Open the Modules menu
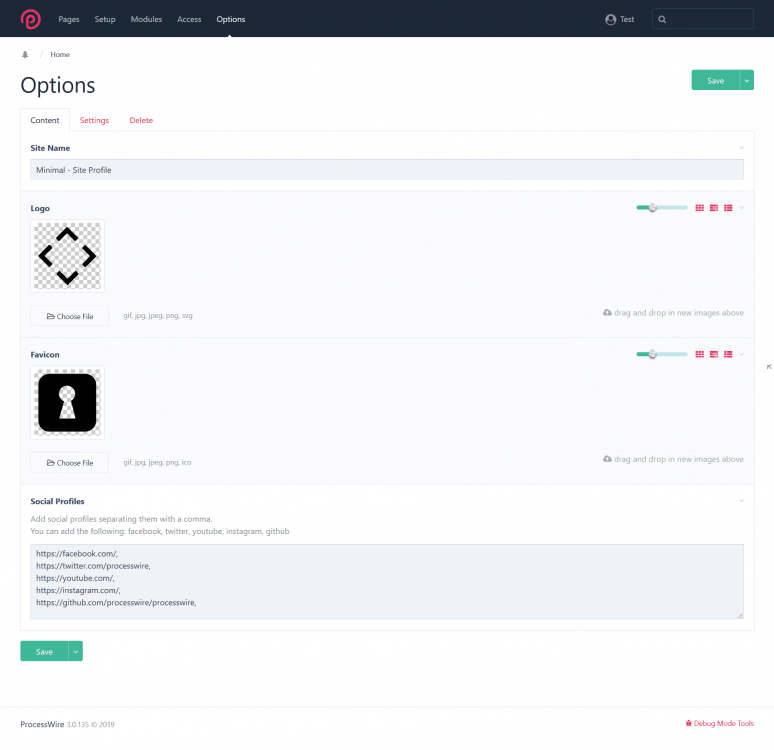The width and height of the screenshot is (774, 750). pos(146,19)
